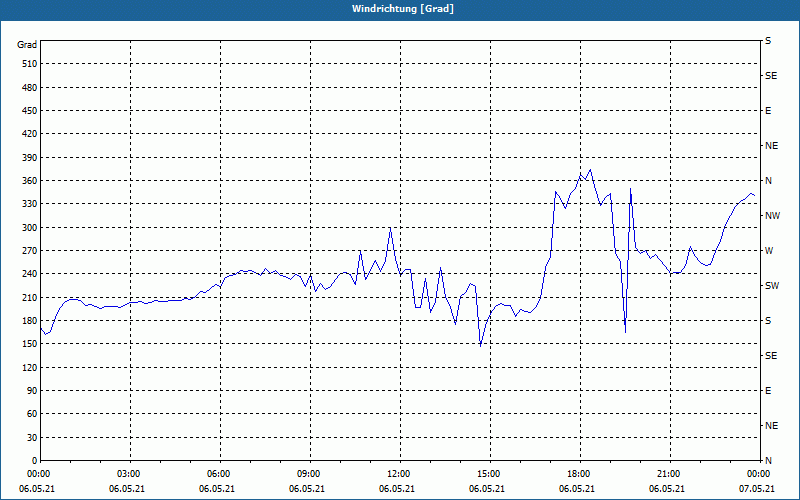800x500 pixels.
Task: Choose the 300 degree axis label
Action: (x=30, y=227)
